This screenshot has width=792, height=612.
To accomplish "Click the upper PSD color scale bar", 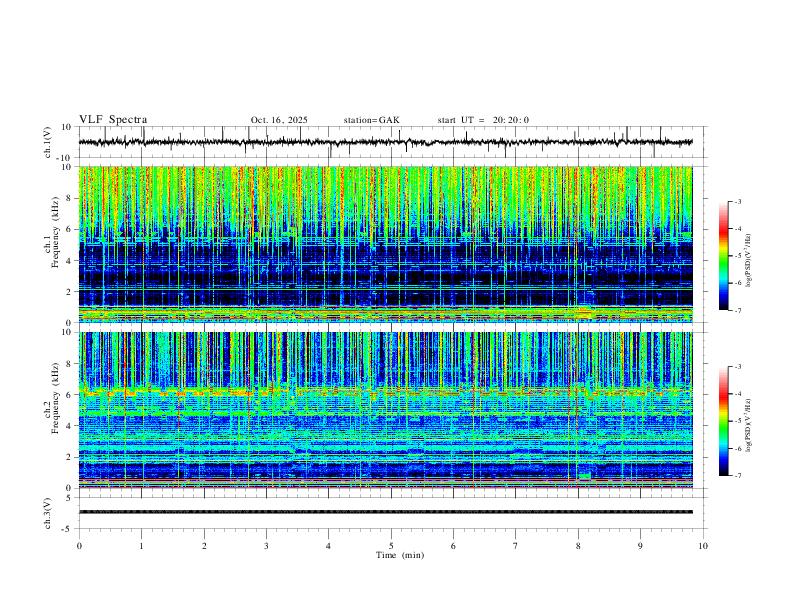I will [x=724, y=256].
